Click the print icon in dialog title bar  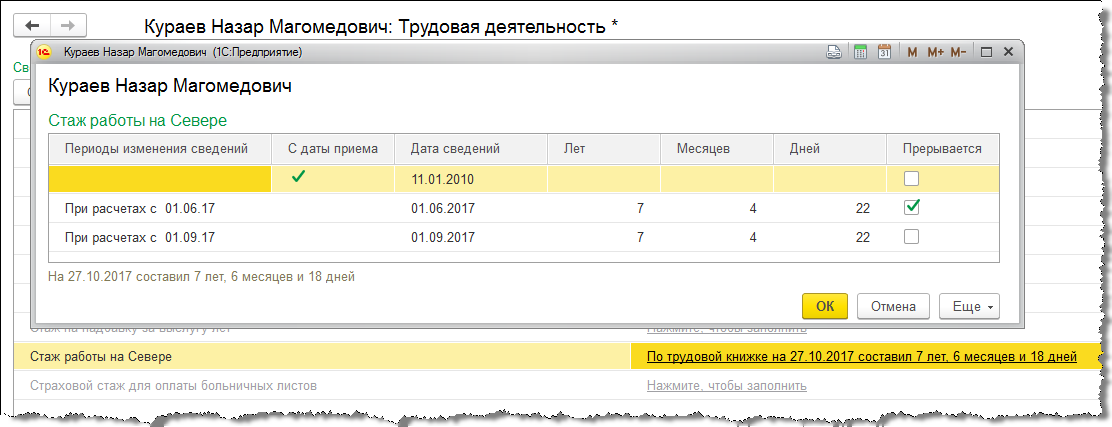(x=834, y=52)
